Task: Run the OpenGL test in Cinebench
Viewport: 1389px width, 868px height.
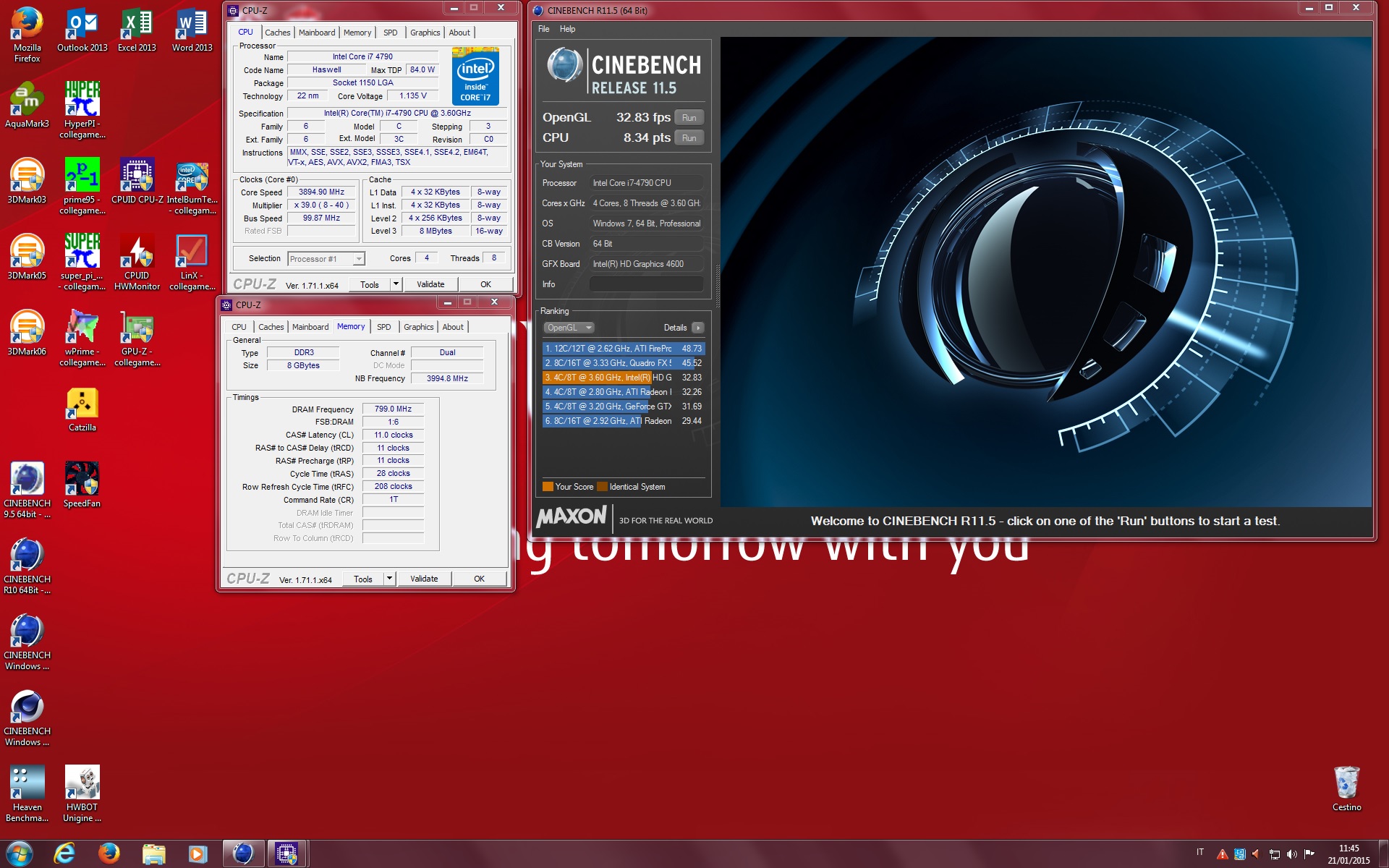Action: (x=689, y=118)
